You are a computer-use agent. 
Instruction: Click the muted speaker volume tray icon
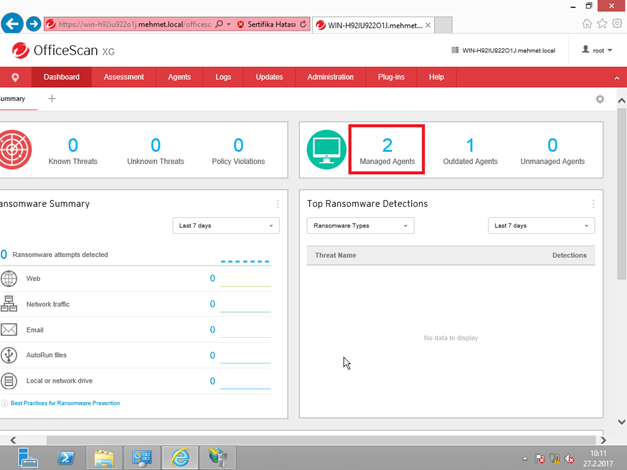click(569, 458)
